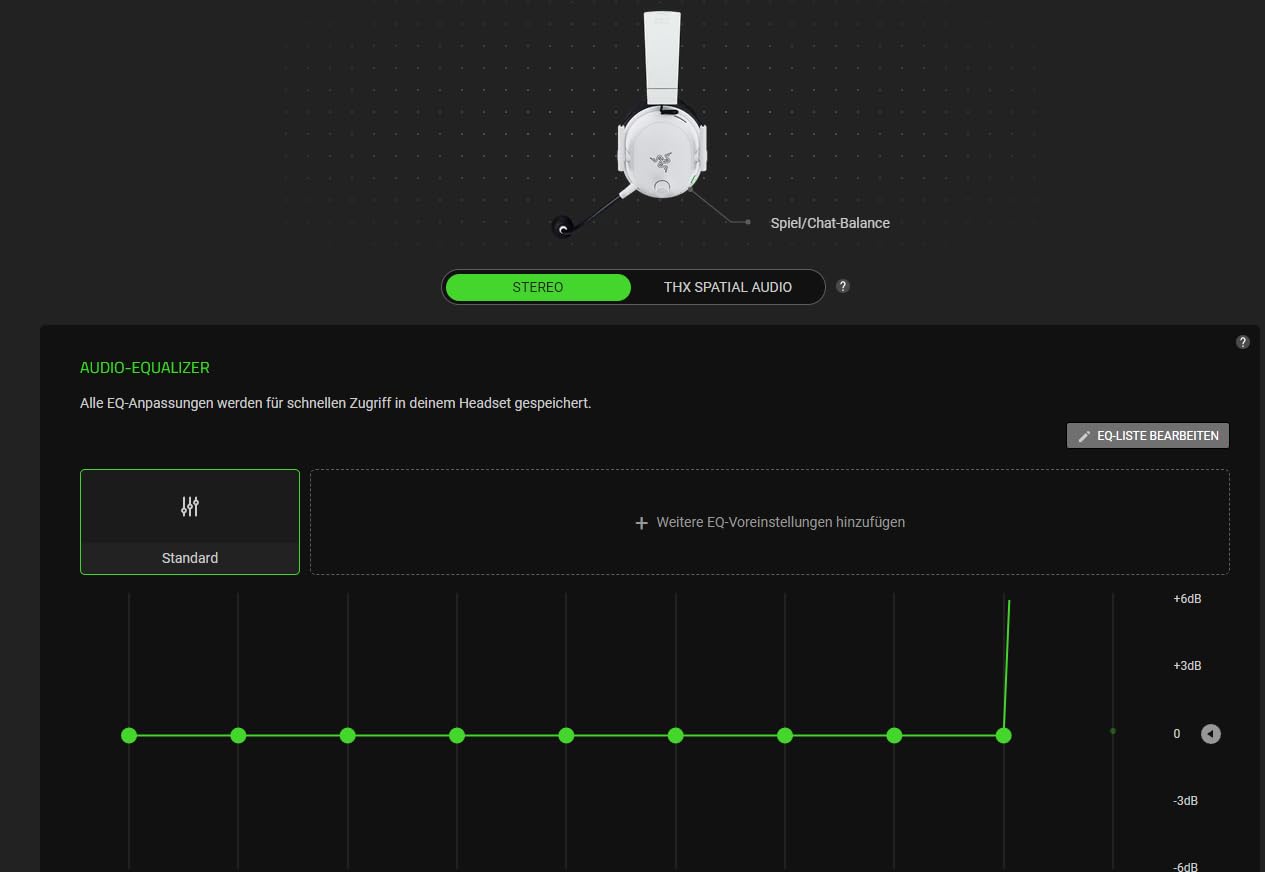Image resolution: width=1265 pixels, height=872 pixels.
Task: Click the AUDIO-EQUALIZER heading
Action: pyautogui.click(x=145, y=368)
